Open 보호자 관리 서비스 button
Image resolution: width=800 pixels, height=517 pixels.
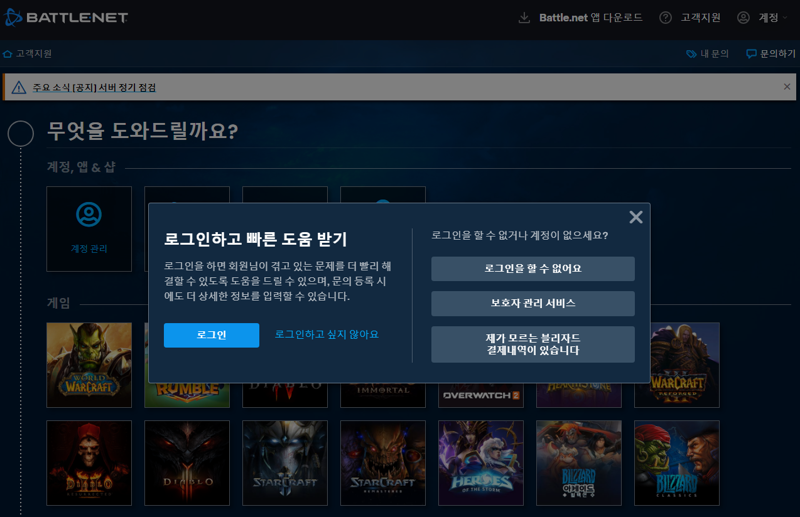(x=533, y=303)
